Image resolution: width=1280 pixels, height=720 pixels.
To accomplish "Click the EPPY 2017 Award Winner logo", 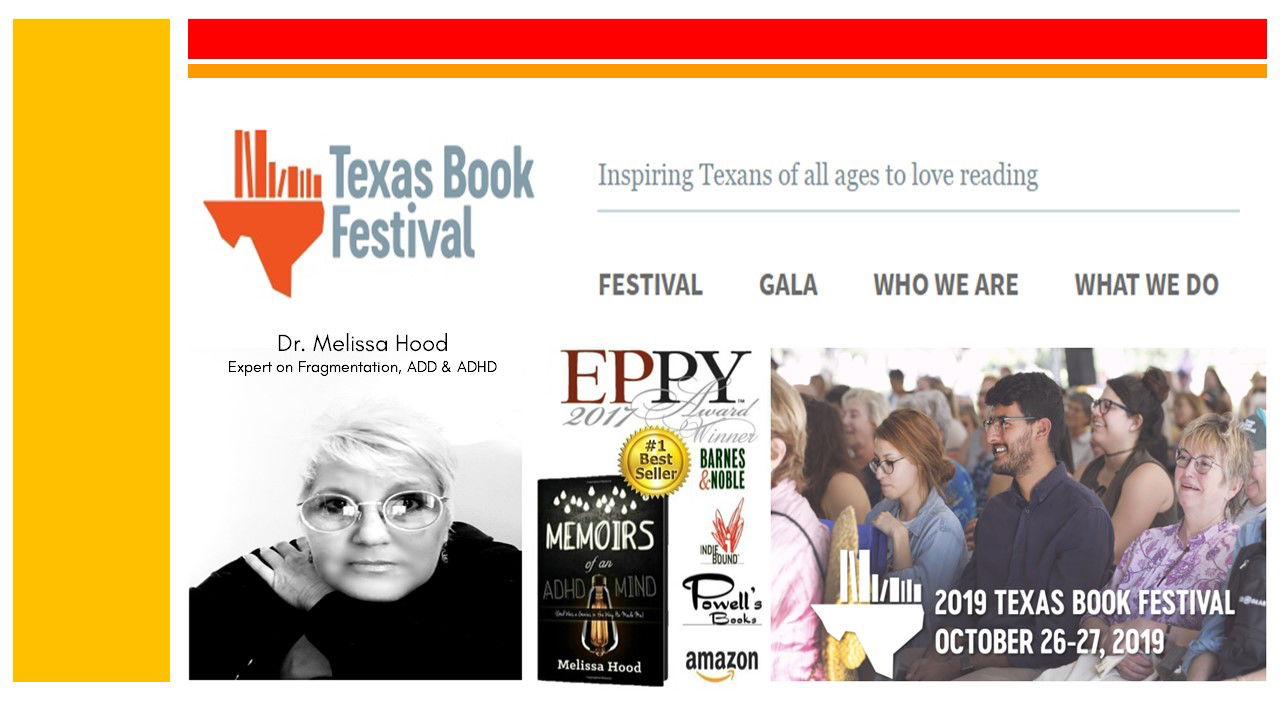I will 656,388.
